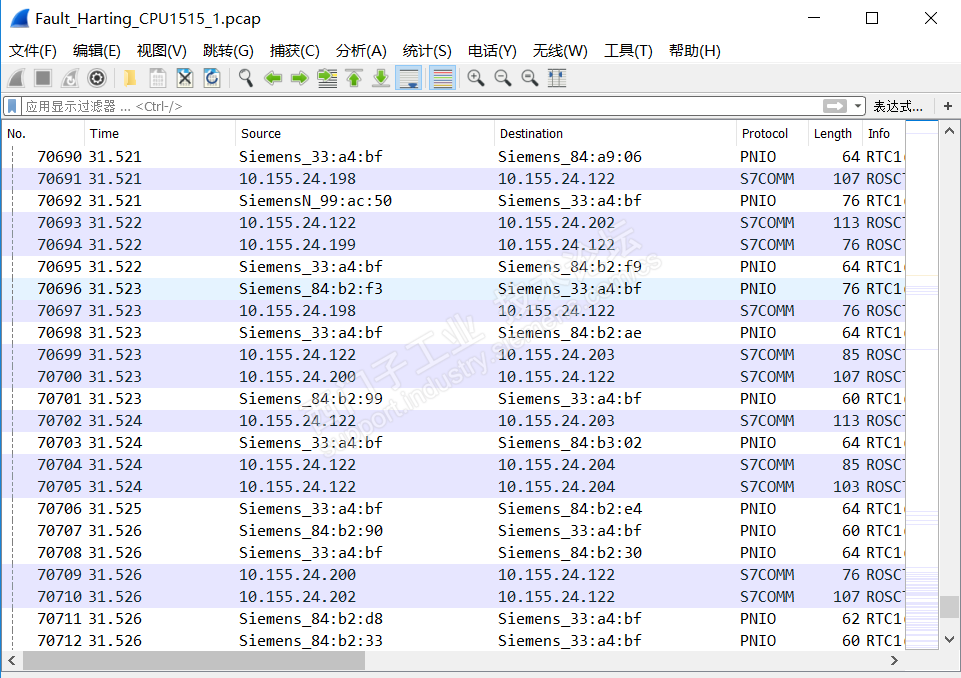Expand the display filter history dropdown arrow
The image size is (961, 678).
pyautogui.click(x=857, y=106)
